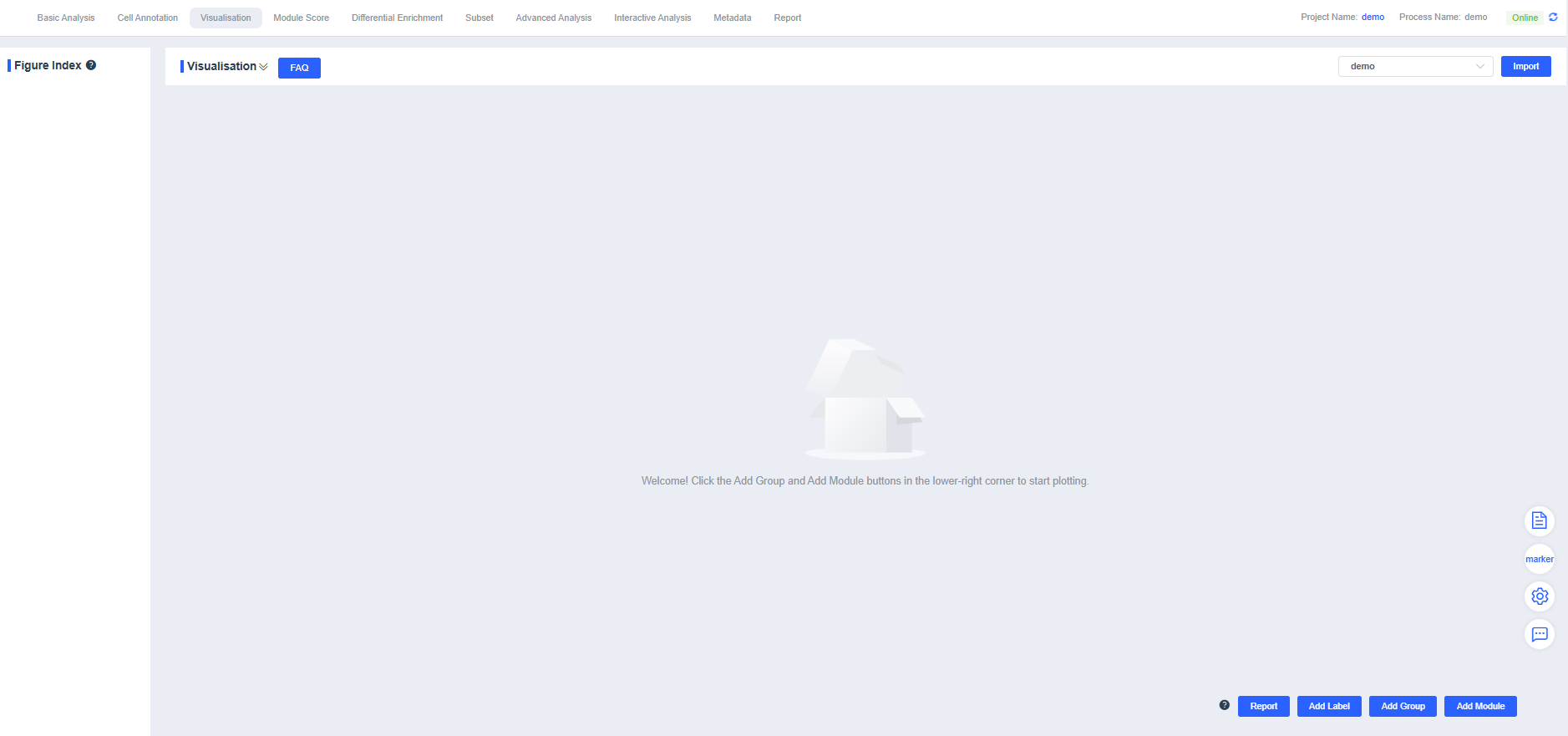Select the Differential Enrichment tab
Image resolution: width=1568 pixels, height=736 pixels.
[397, 18]
